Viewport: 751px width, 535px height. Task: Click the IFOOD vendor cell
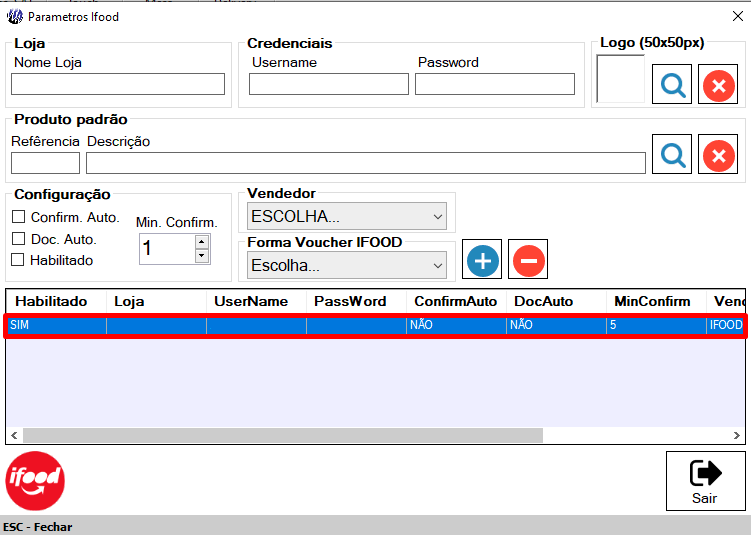tap(725, 325)
